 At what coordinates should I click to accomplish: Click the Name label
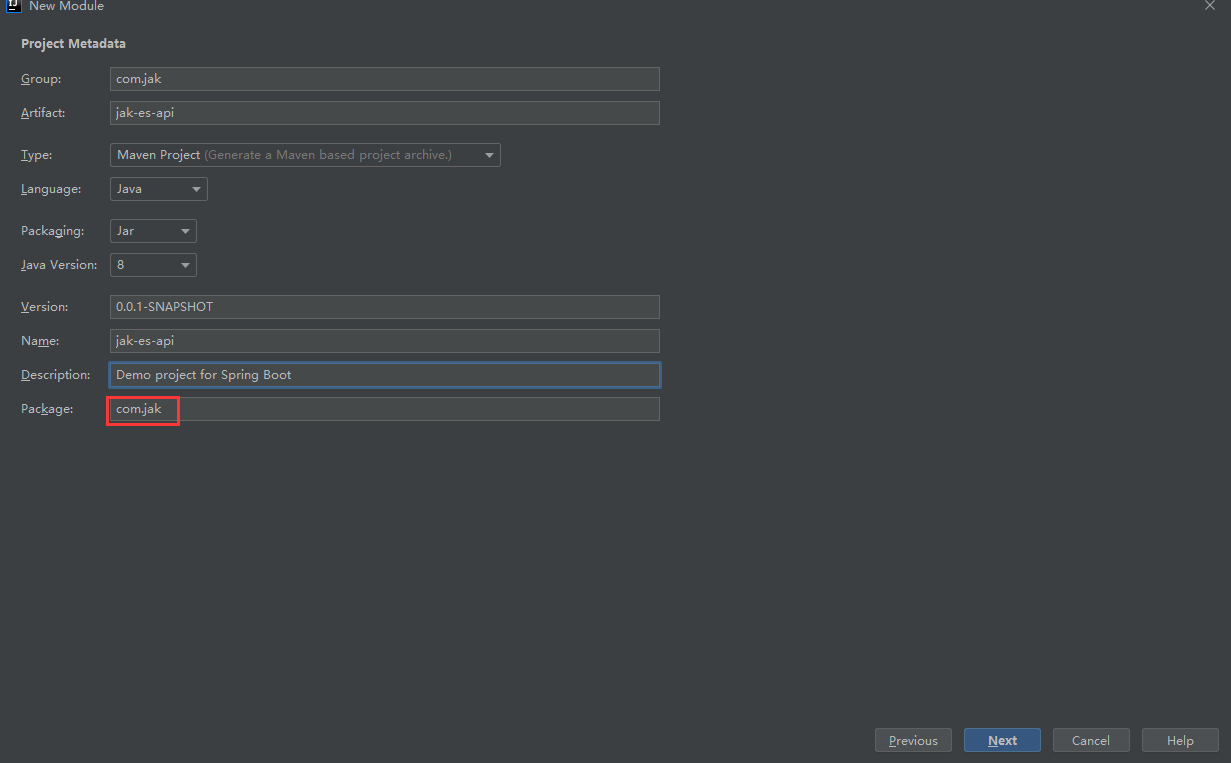40,341
